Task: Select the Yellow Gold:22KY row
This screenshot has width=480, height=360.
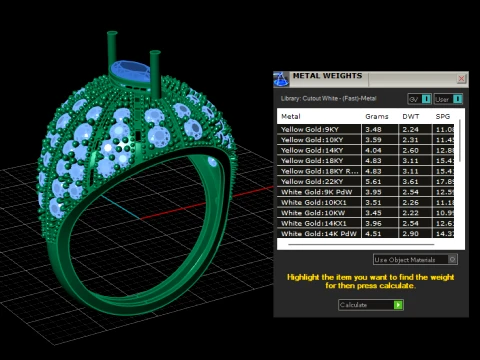Action: pos(365,182)
